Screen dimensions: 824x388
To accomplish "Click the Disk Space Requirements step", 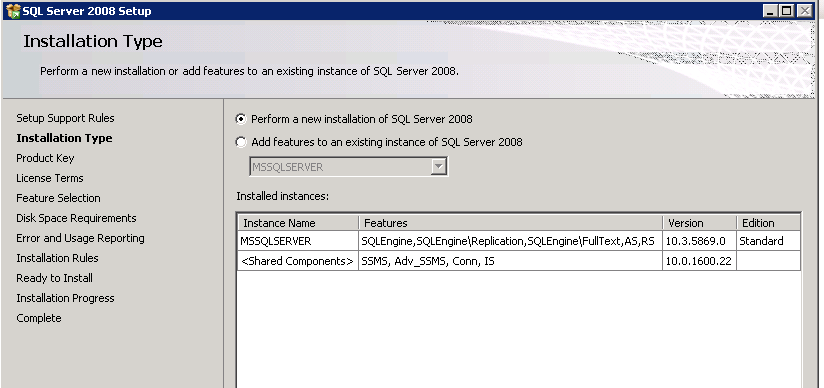I will click(x=76, y=218).
